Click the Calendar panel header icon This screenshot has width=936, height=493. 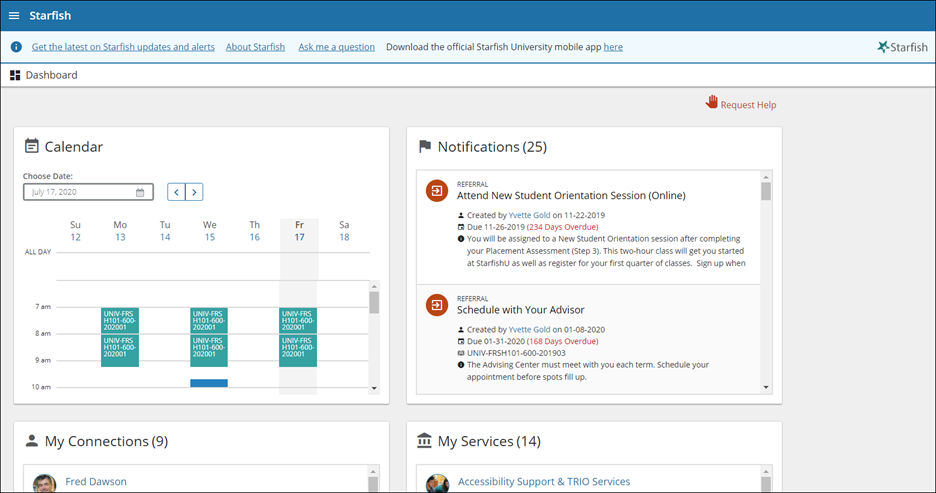coord(32,146)
